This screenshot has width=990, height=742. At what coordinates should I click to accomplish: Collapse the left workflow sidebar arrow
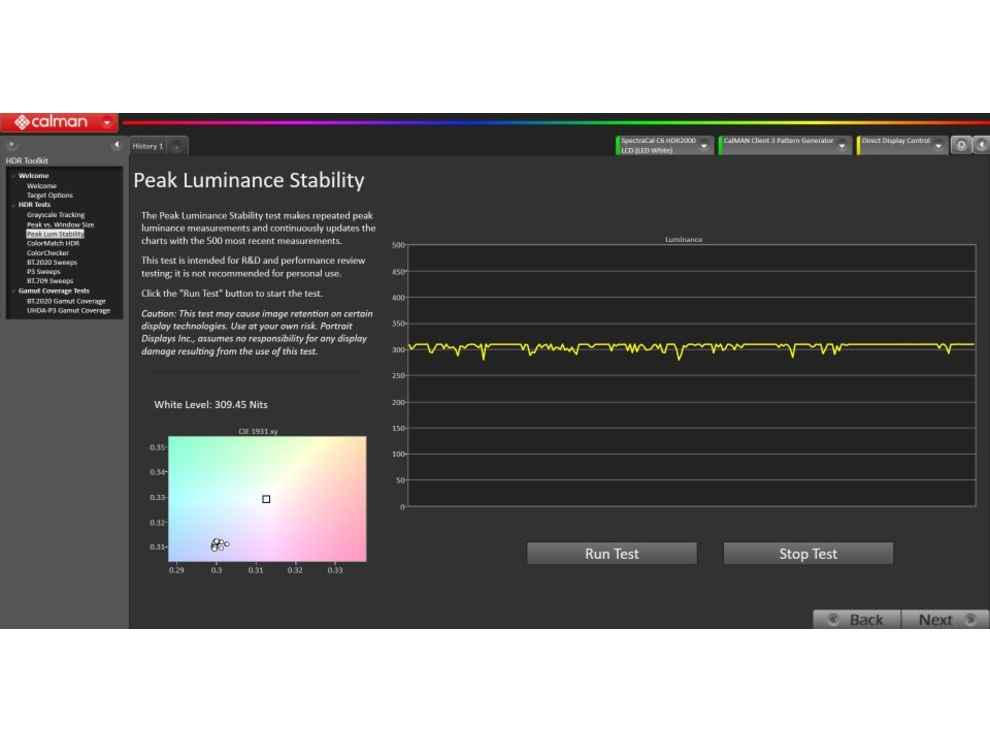(x=116, y=145)
